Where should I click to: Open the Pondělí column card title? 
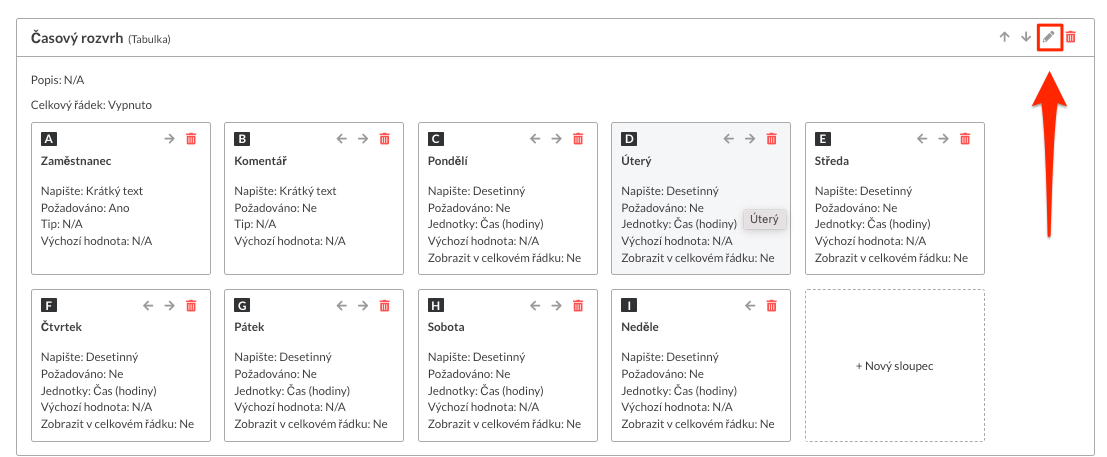click(447, 160)
